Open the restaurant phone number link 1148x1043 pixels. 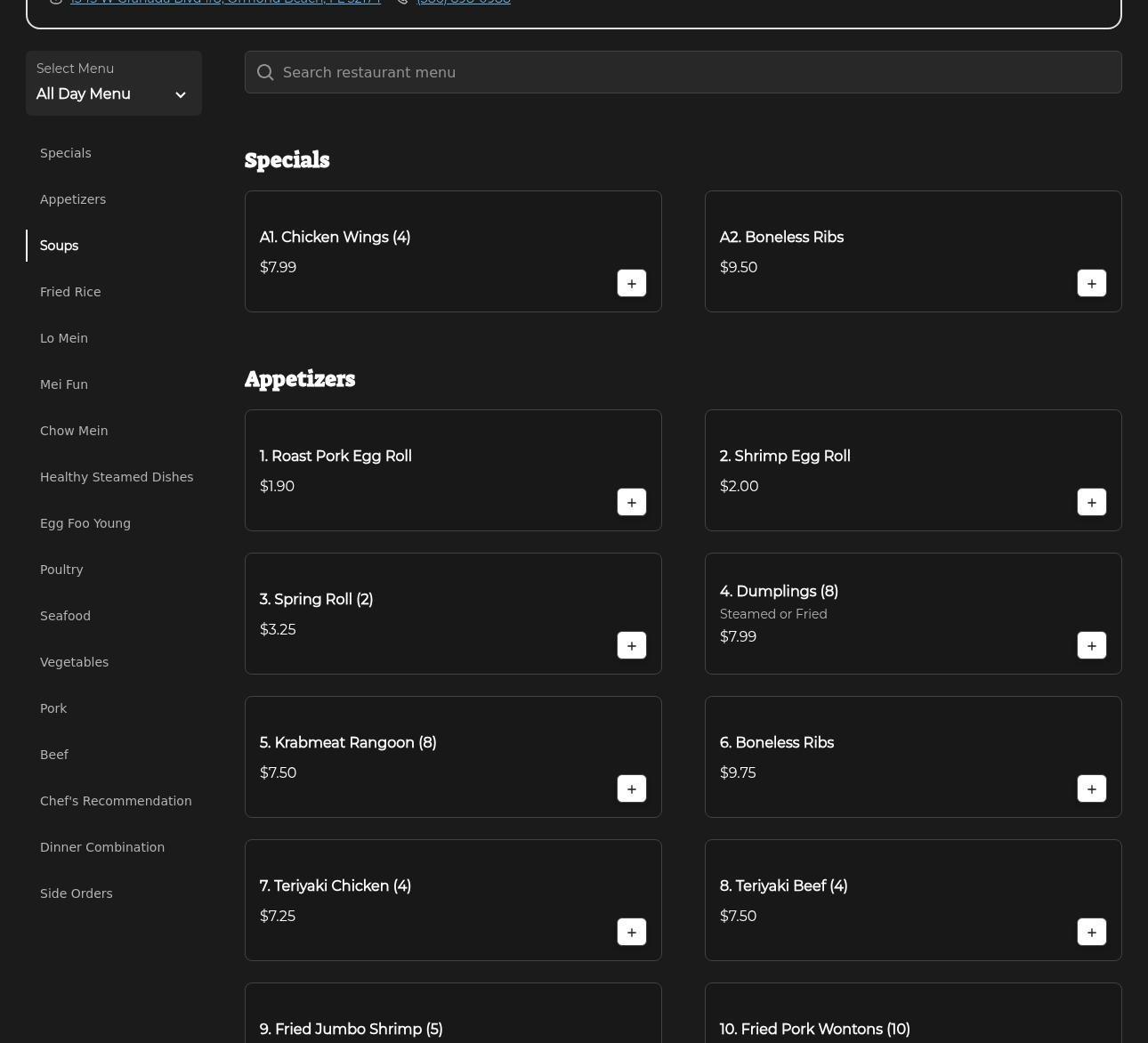click(463, 3)
